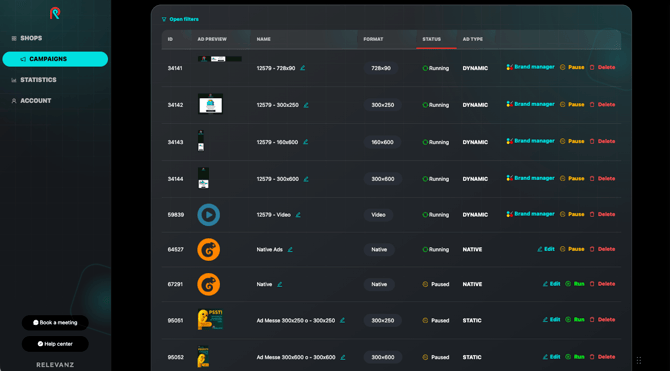Run paused Native ad 67291
Viewport: 670px width, 371px height.
pos(575,284)
